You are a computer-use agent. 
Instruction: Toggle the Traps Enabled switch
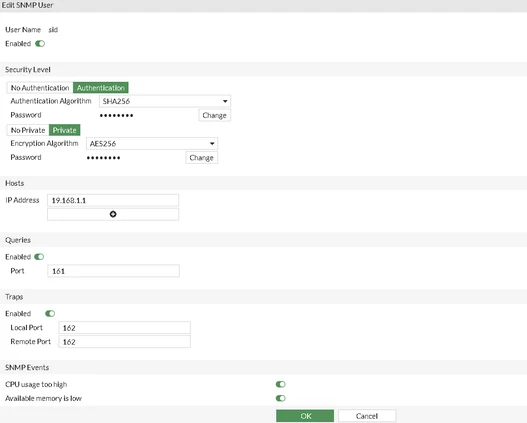click(50, 313)
